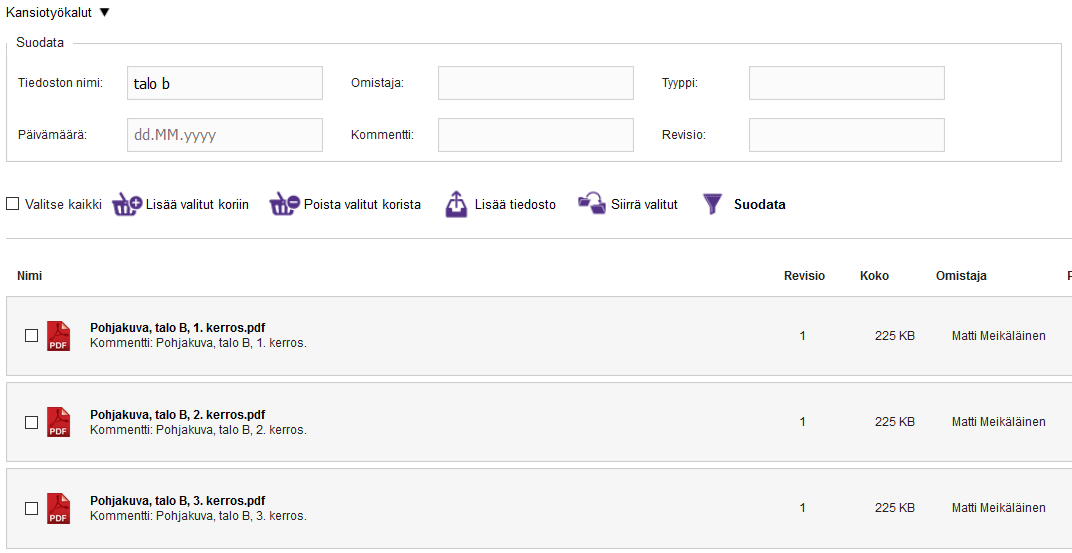Image resolution: width=1072 pixels, height=553 pixels.
Task: Click the Omistaja filter text field
Action: 535,83
